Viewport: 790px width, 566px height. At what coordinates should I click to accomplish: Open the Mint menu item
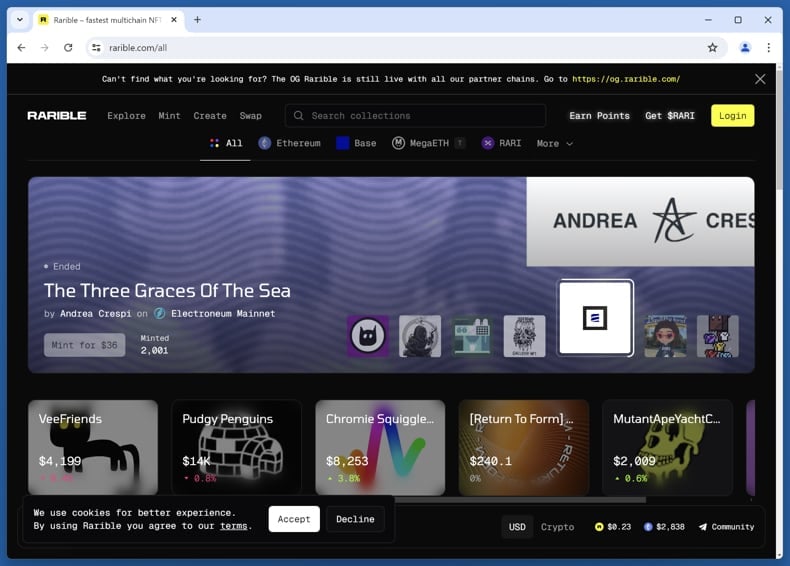click(x=169, y=115)
